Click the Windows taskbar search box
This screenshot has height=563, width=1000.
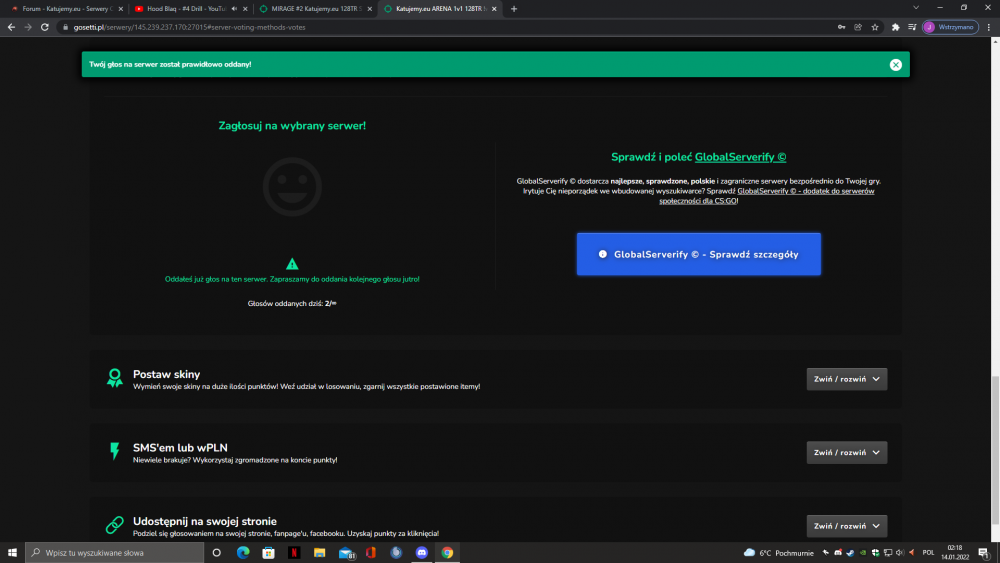click(x=115, y=552)
